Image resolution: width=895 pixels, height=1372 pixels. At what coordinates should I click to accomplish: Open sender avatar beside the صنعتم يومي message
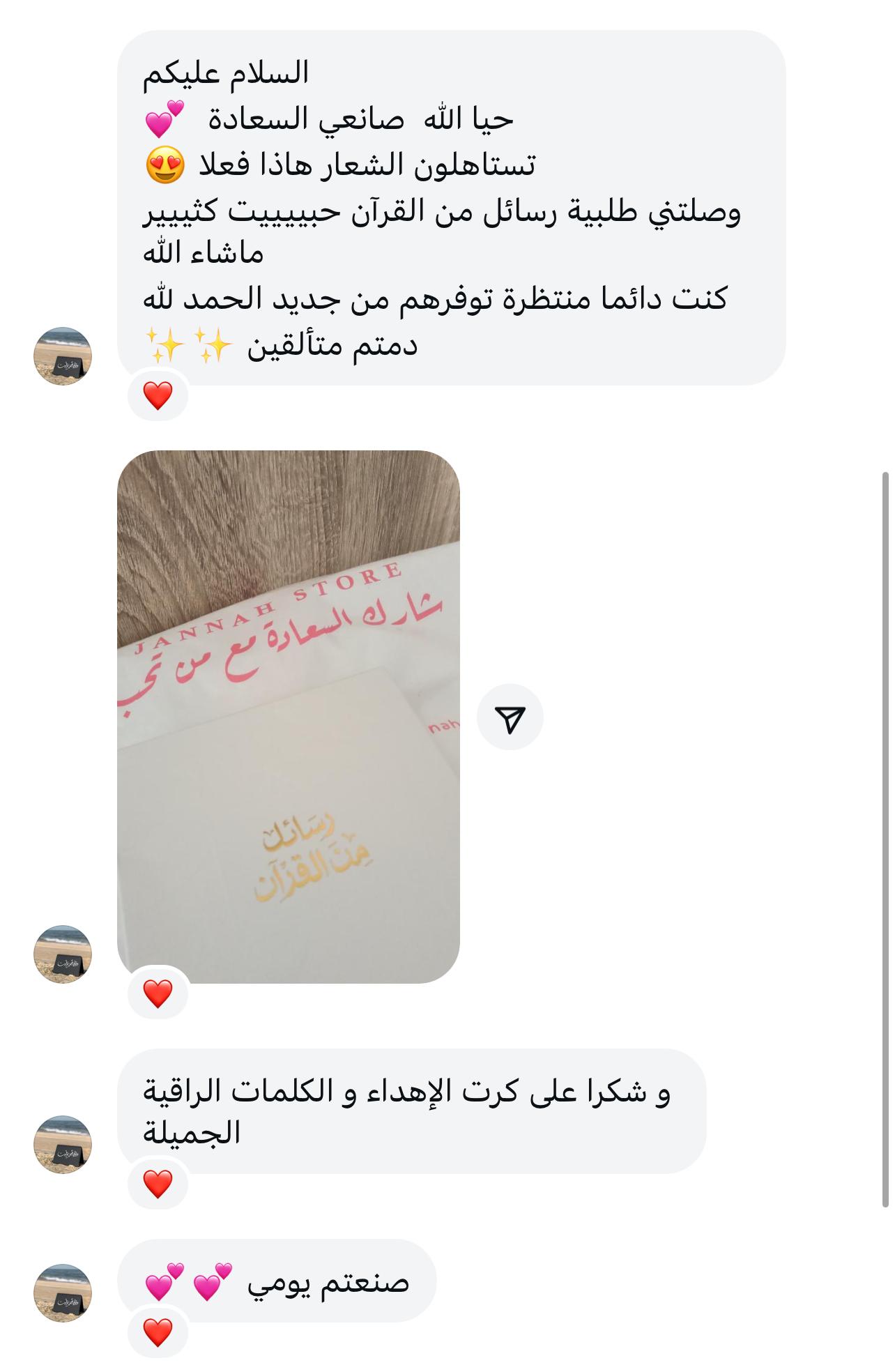(x=63, y=1294)
